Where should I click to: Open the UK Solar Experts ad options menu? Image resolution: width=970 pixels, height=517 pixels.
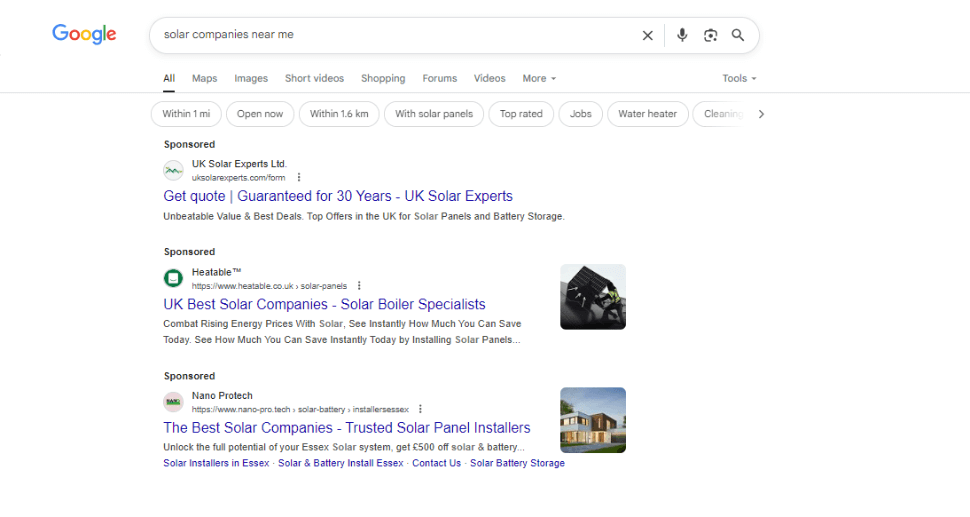pyautogui.click(x=299, y=177)
